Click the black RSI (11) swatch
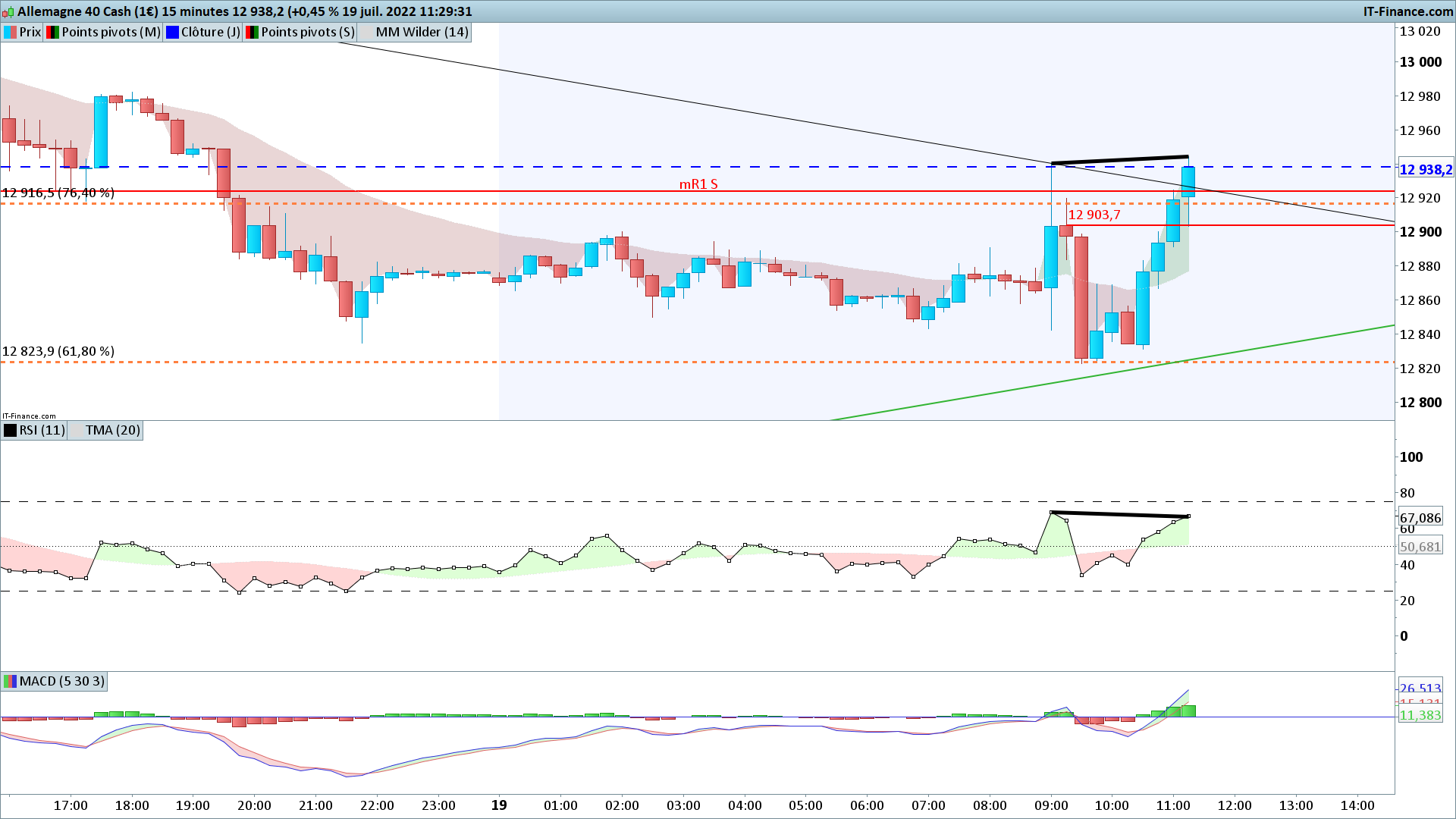Viewport: 1456px width, 819px height. [x=11, y=430]
